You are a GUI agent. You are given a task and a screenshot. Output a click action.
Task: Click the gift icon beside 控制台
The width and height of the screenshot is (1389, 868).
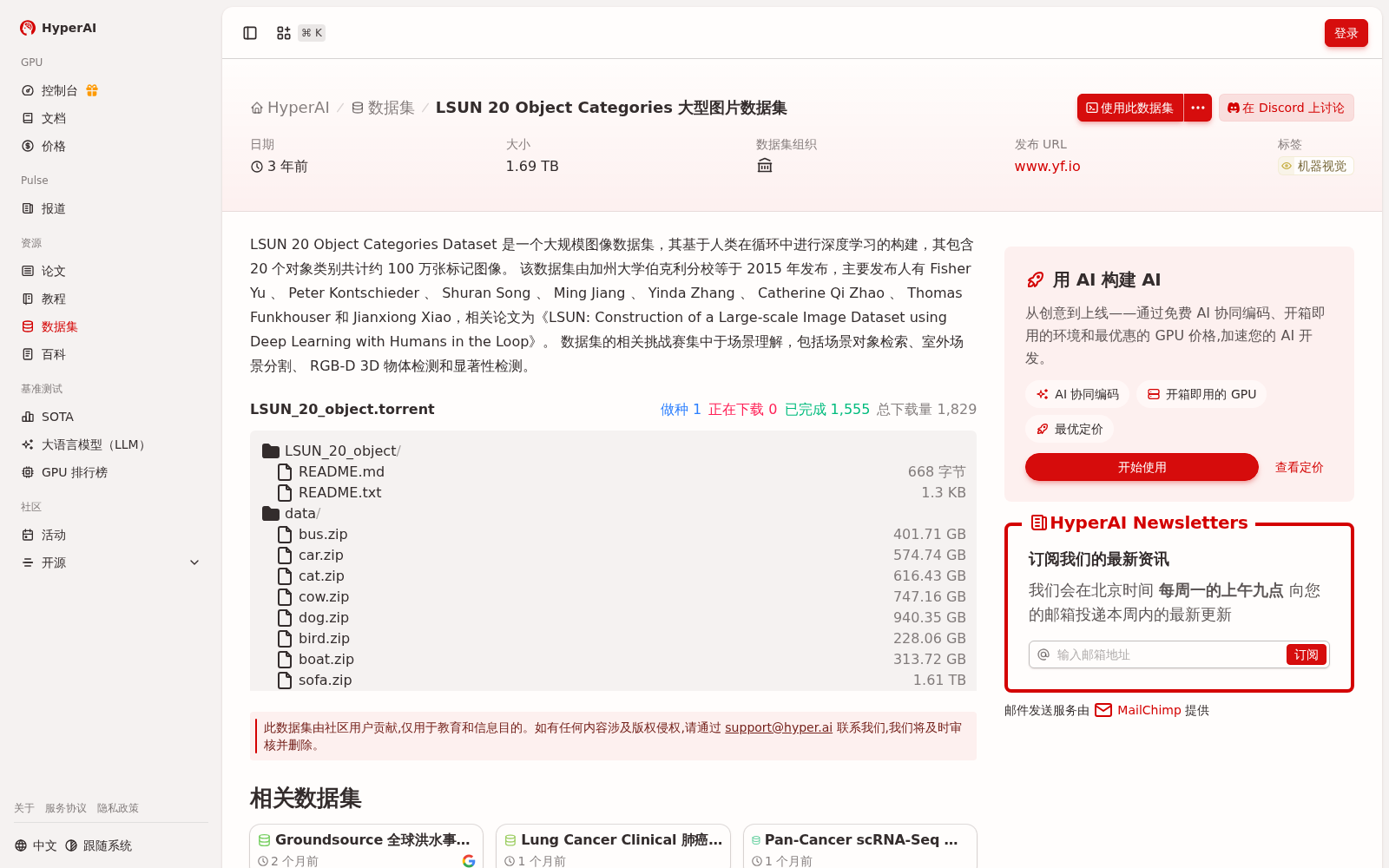coord(92,90)
